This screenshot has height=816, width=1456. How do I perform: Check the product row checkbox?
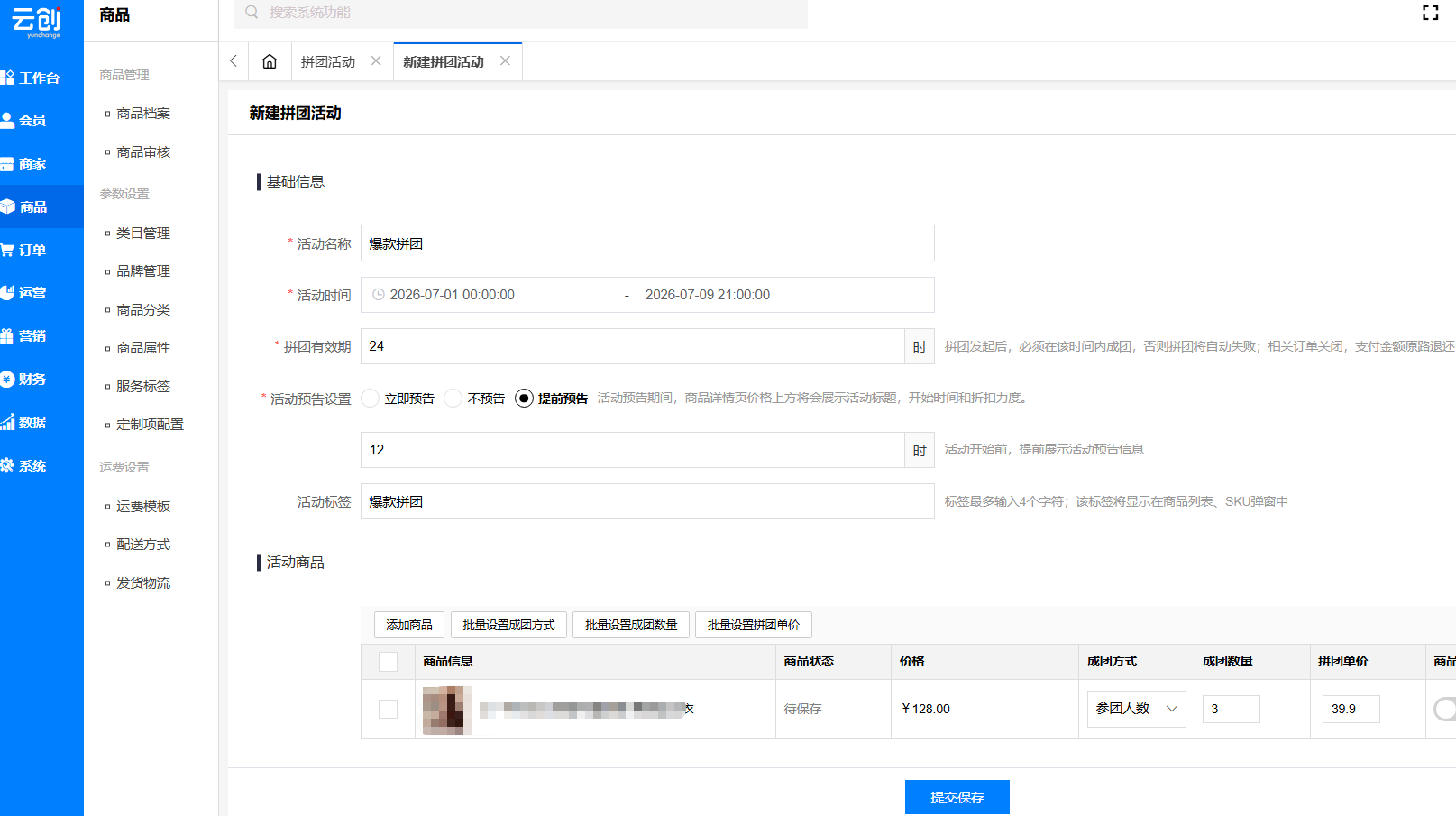tap(388, 709)
